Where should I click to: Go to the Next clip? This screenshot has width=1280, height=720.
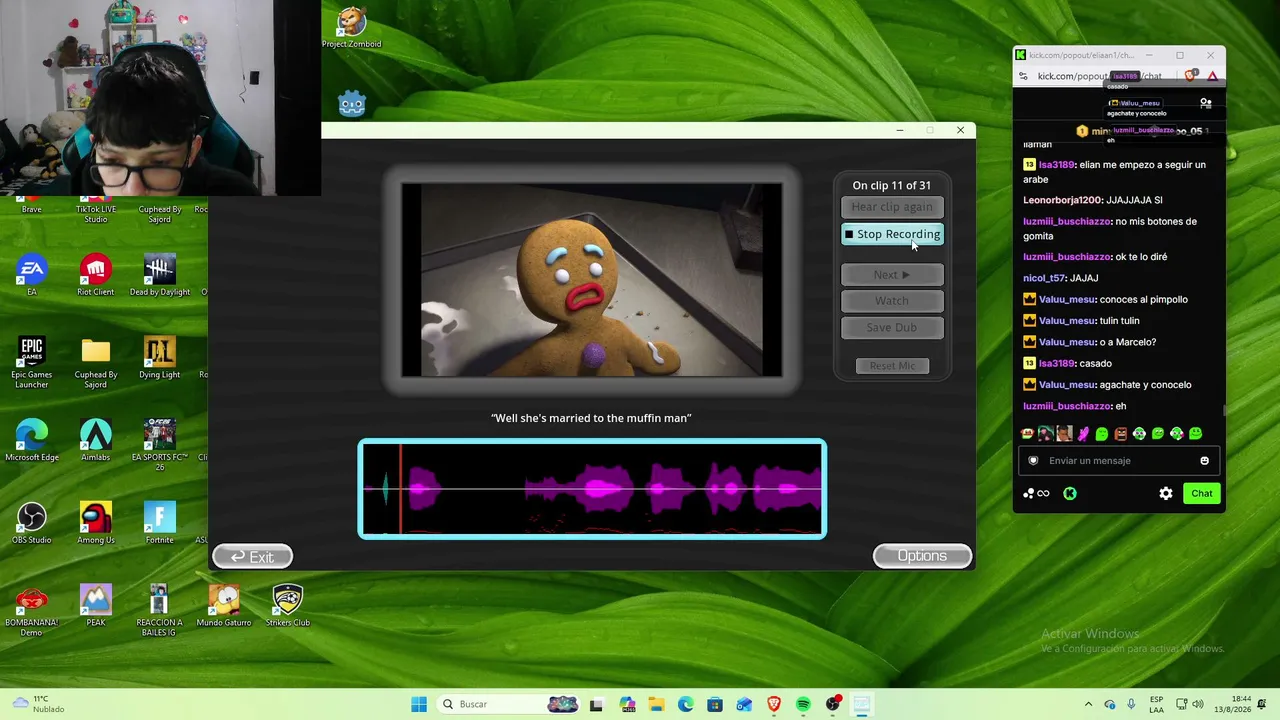[892, 274]
